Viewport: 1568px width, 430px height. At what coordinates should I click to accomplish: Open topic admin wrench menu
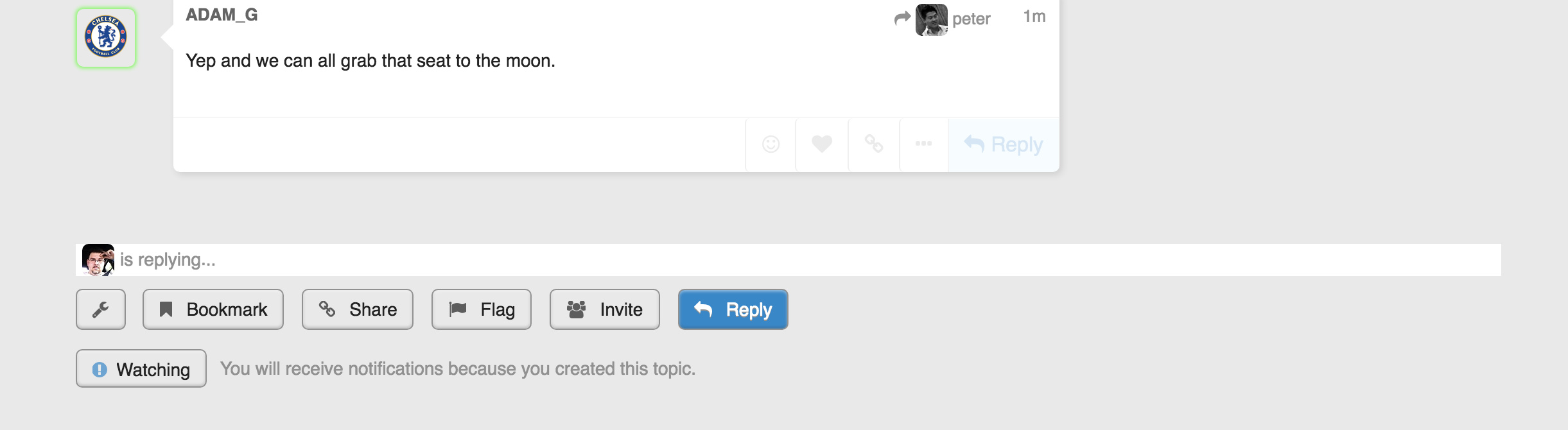click(101, 309)
